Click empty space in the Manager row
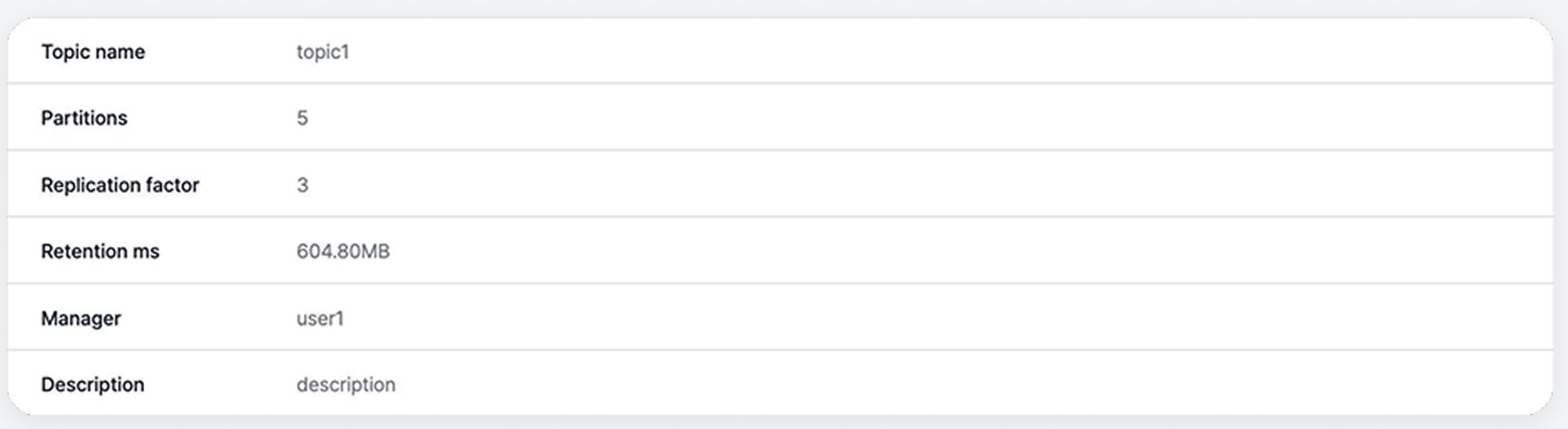The height and width of the screenshot is (429, 1568). coord(901,318)
